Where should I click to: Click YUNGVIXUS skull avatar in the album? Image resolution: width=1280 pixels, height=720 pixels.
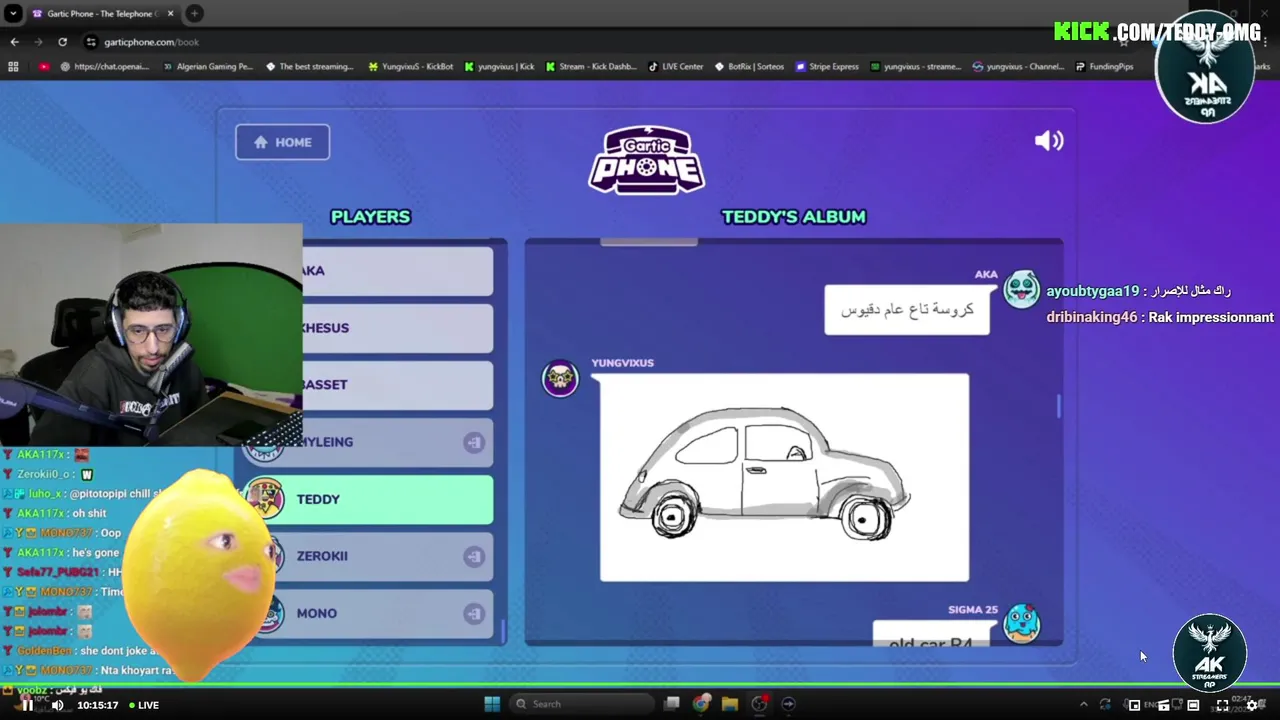[x=560, y=378]
